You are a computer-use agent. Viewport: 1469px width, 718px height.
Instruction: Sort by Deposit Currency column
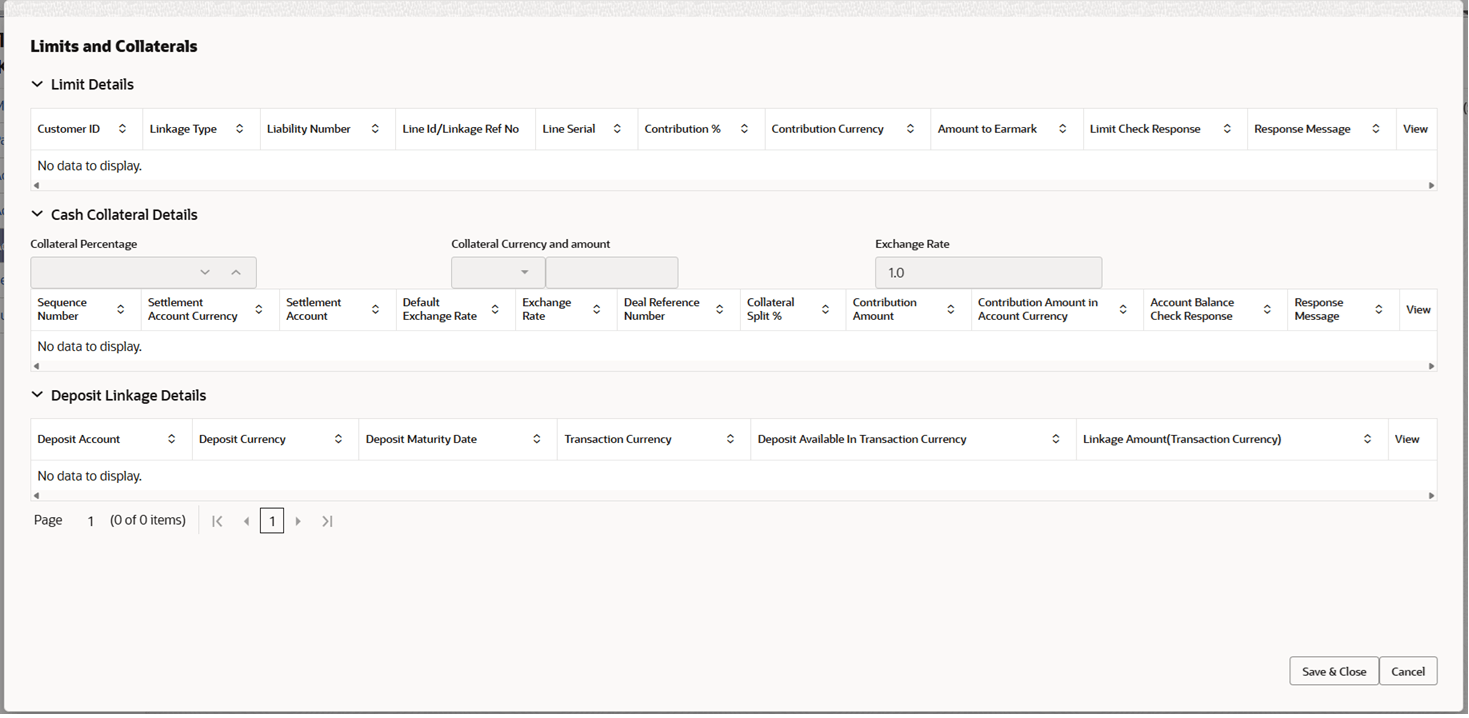pos(339,439)
